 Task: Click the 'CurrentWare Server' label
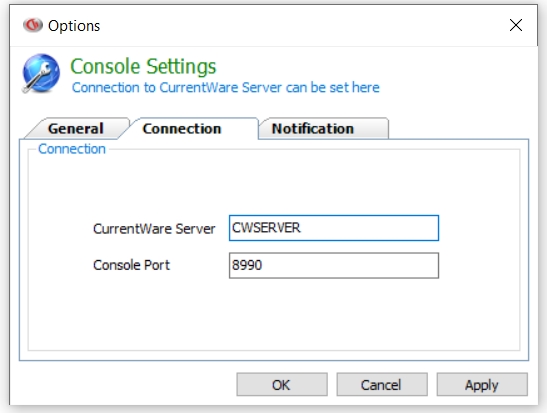click(x=154, y=229)
